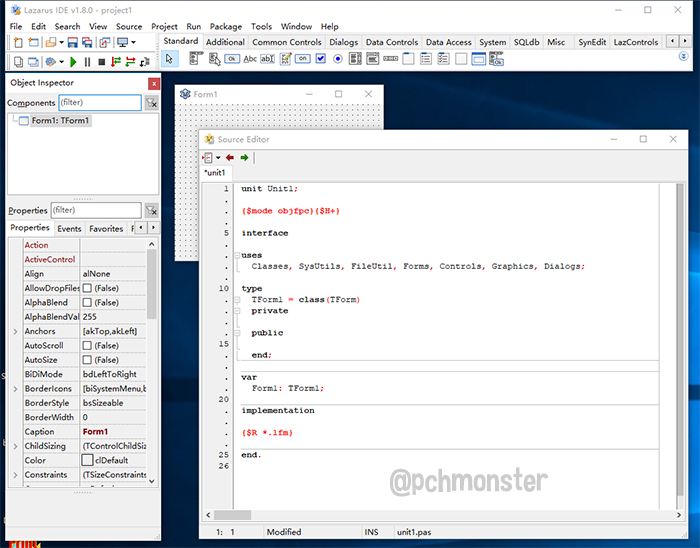Select the TCheckGroup component icon
This screenshot has height=548, width=700.
coord(443,59)
